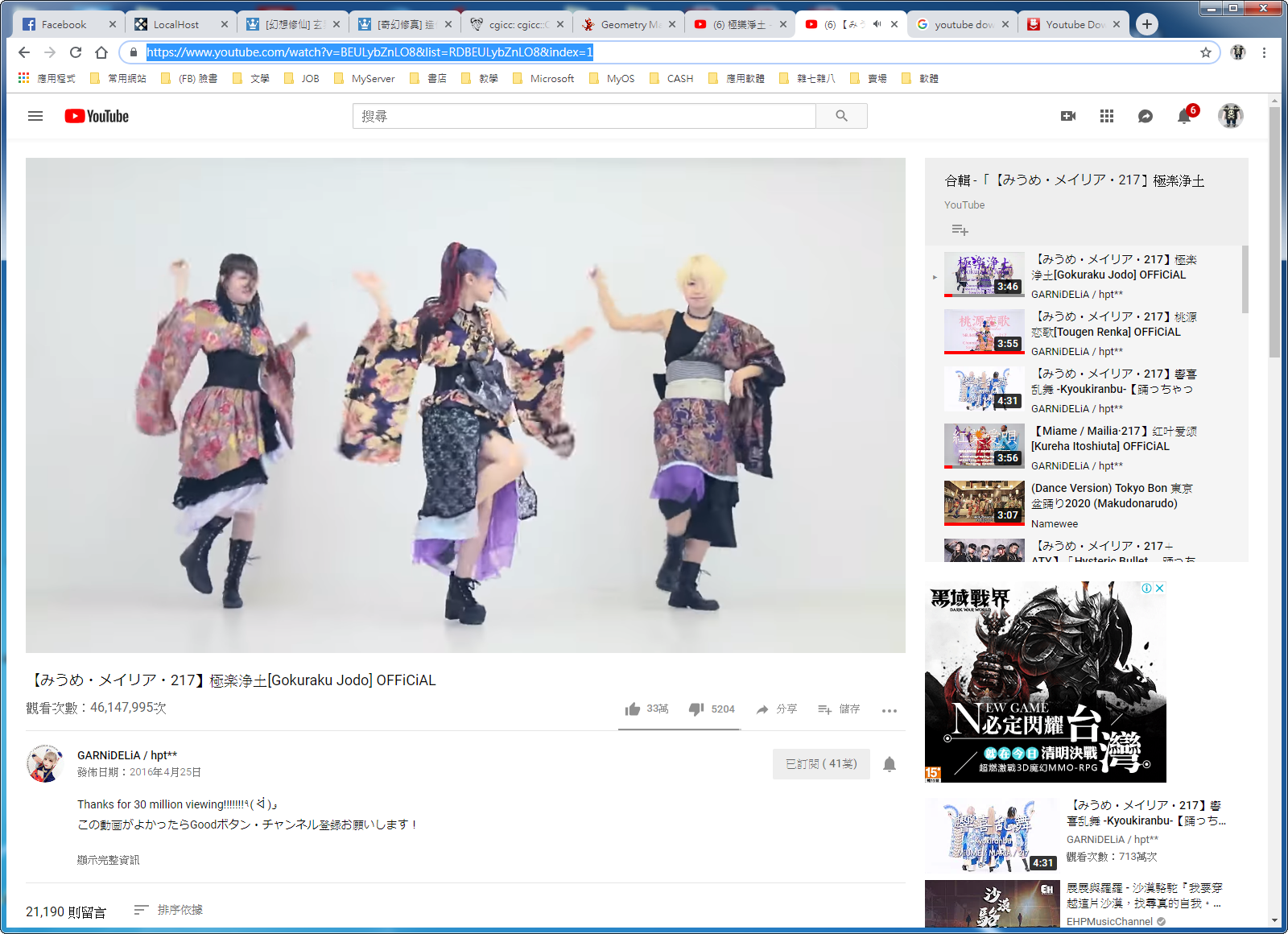Viewport: 1288px width, 934px height.
Task: Switch to the youtube dow Google tab
Action: tap(956, 24)
